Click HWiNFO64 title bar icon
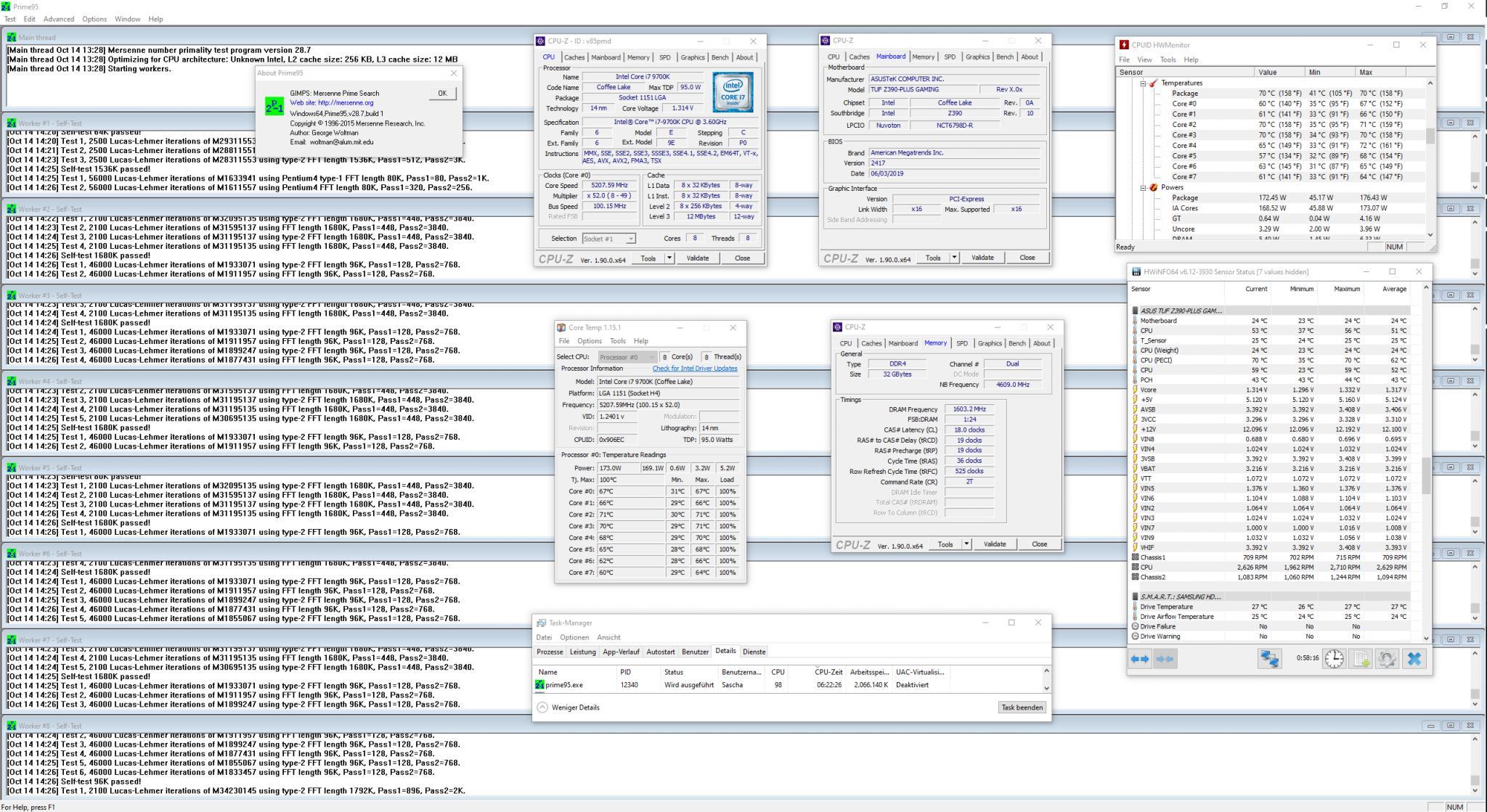Viewport: 1487px width, 812px height. (x=1136, y=272)
